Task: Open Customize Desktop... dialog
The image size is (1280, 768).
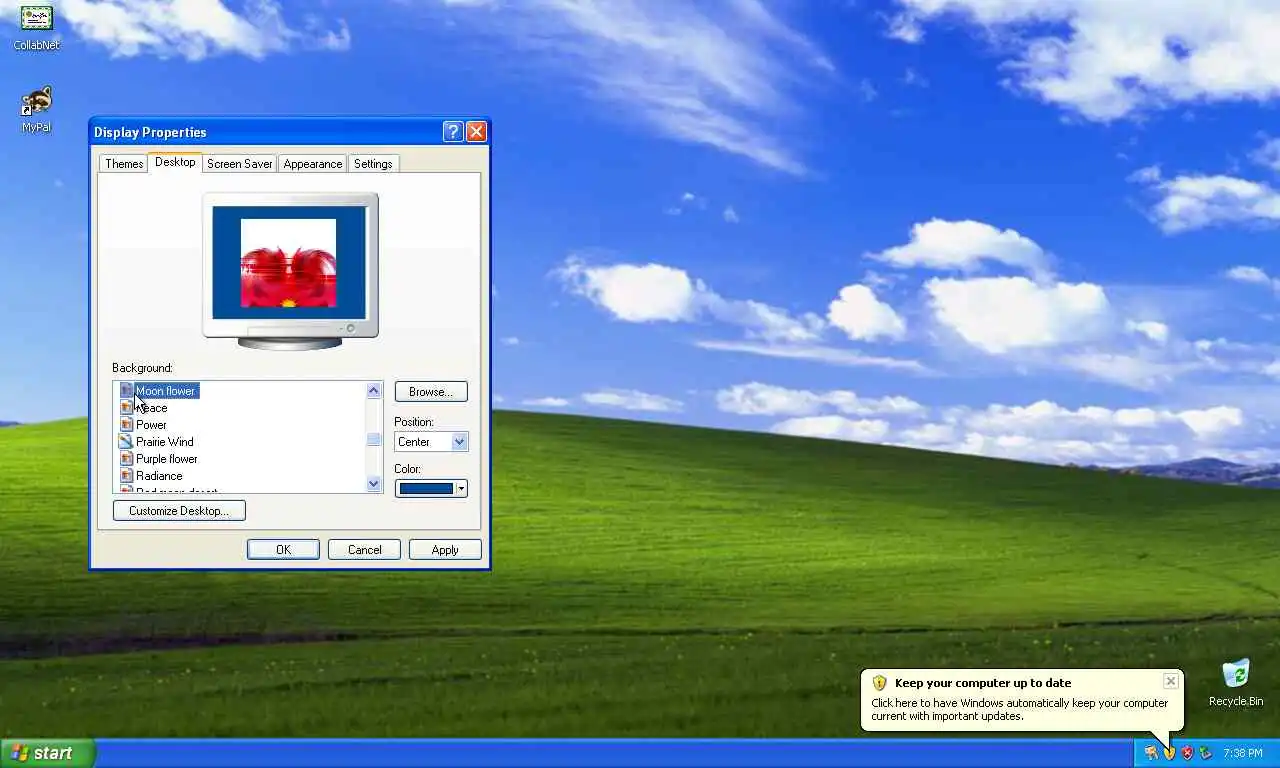Action: 179,511
